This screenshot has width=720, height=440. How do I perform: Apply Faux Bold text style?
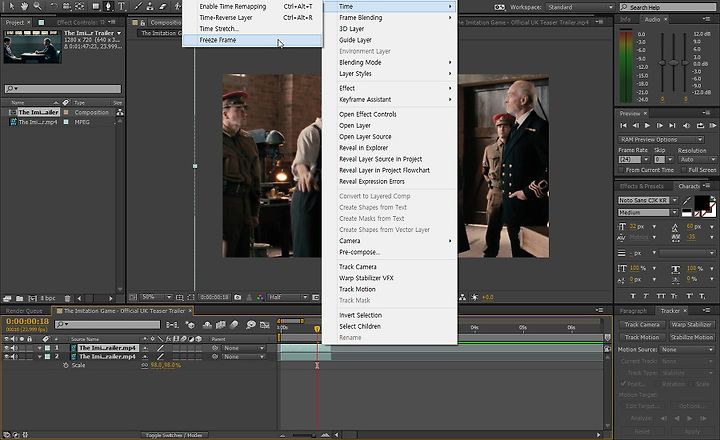pyautogui.click(x=633, y=296)
